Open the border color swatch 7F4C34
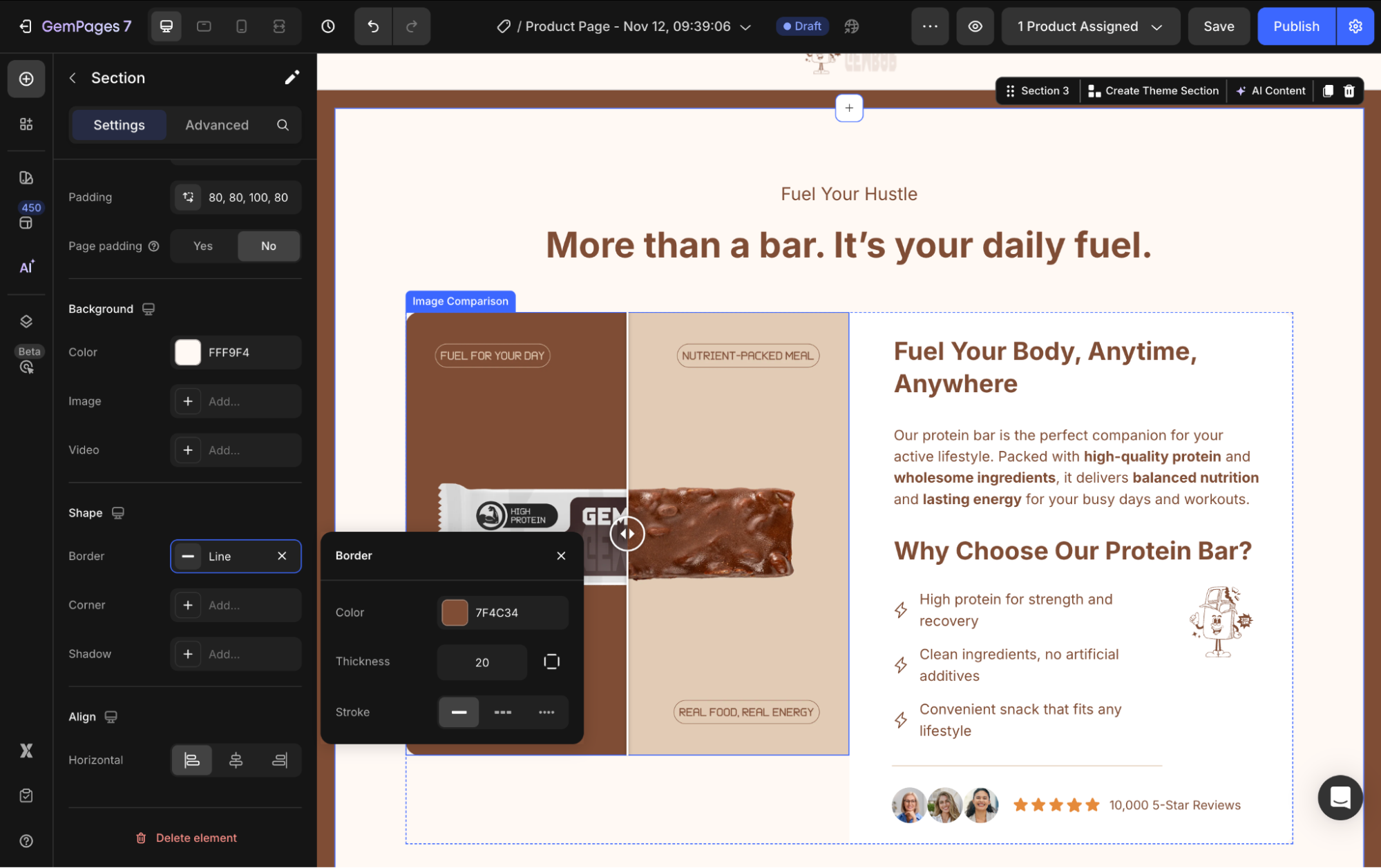This screenshot has height=868, width=1381. click(455, 613)
